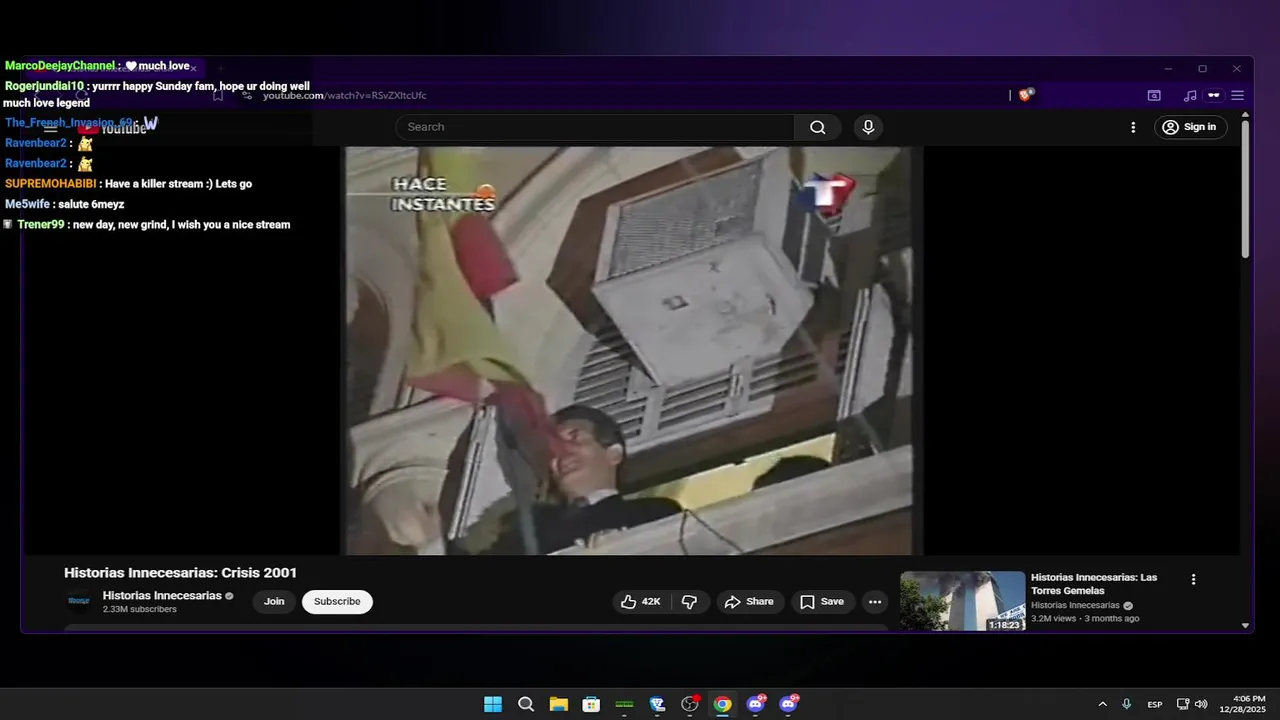Image resolution: width=1280 pixels, height=720 pixels.
Task: Dislike the Crisis 2001 video
Action: (690, 602)
